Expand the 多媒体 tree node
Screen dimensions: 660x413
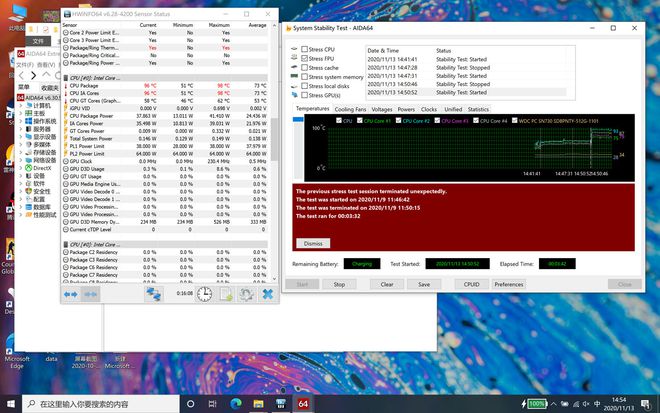point(21,144)
